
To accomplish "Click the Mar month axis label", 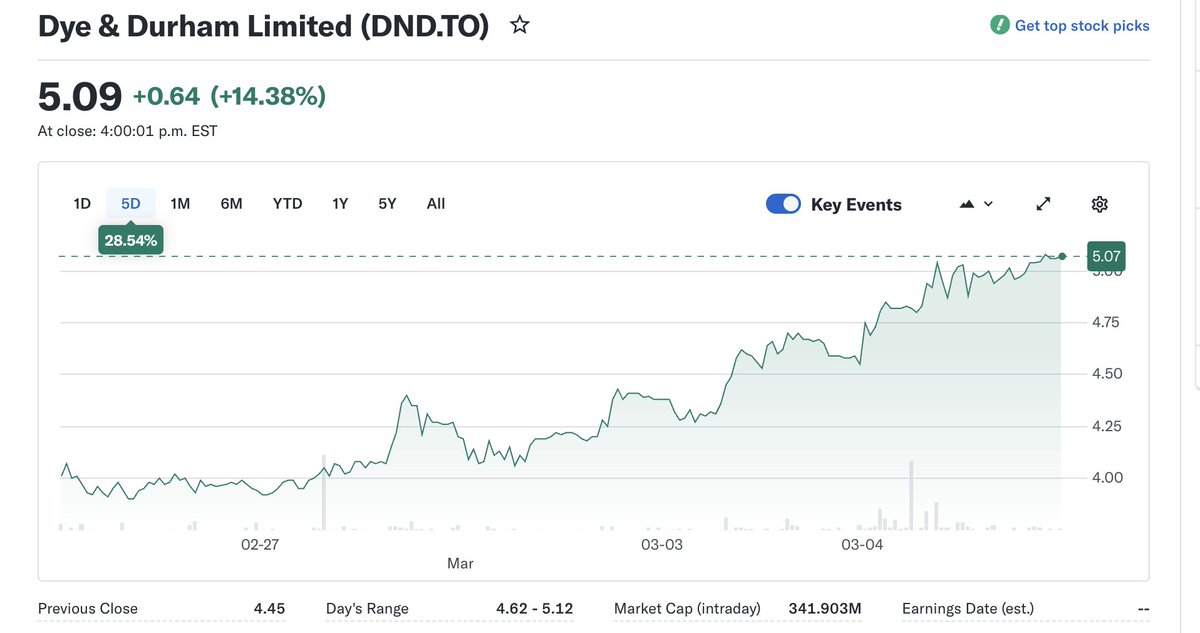I will point(460,564).
